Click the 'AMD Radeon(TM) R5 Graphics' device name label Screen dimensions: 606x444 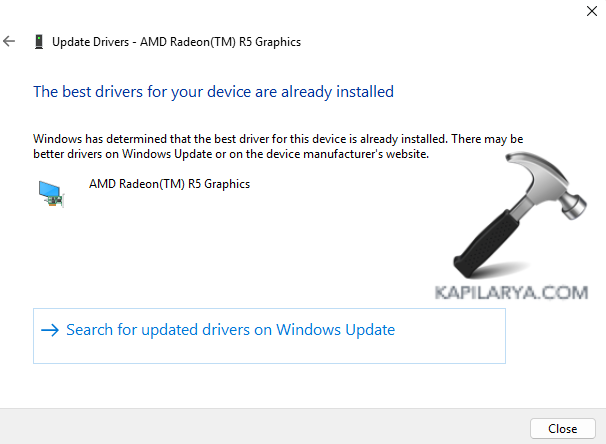[169, 184]
